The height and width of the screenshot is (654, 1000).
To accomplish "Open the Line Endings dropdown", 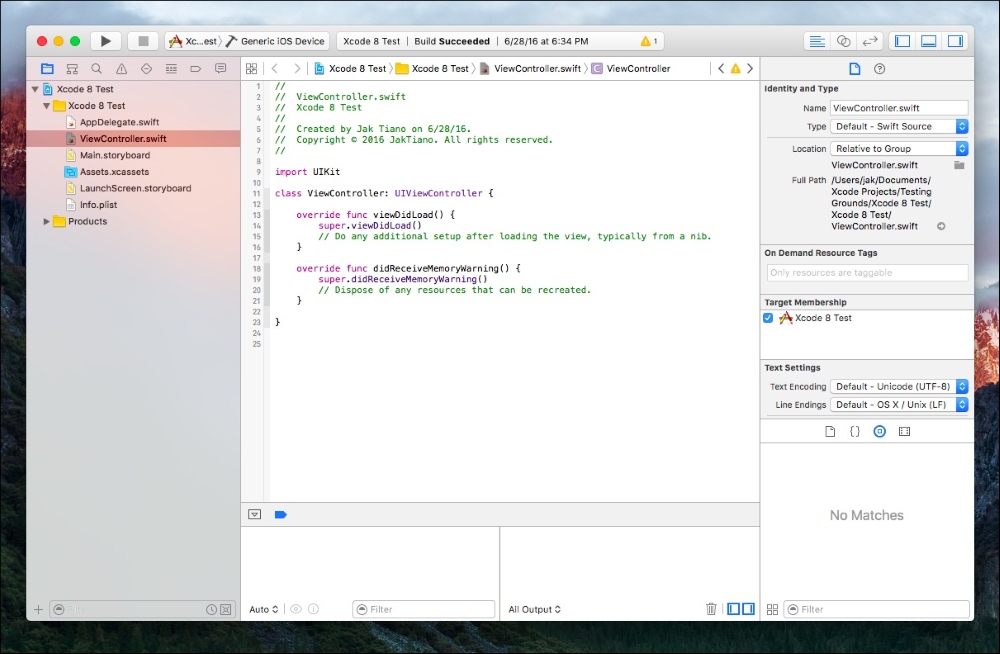I will (899, 405).
